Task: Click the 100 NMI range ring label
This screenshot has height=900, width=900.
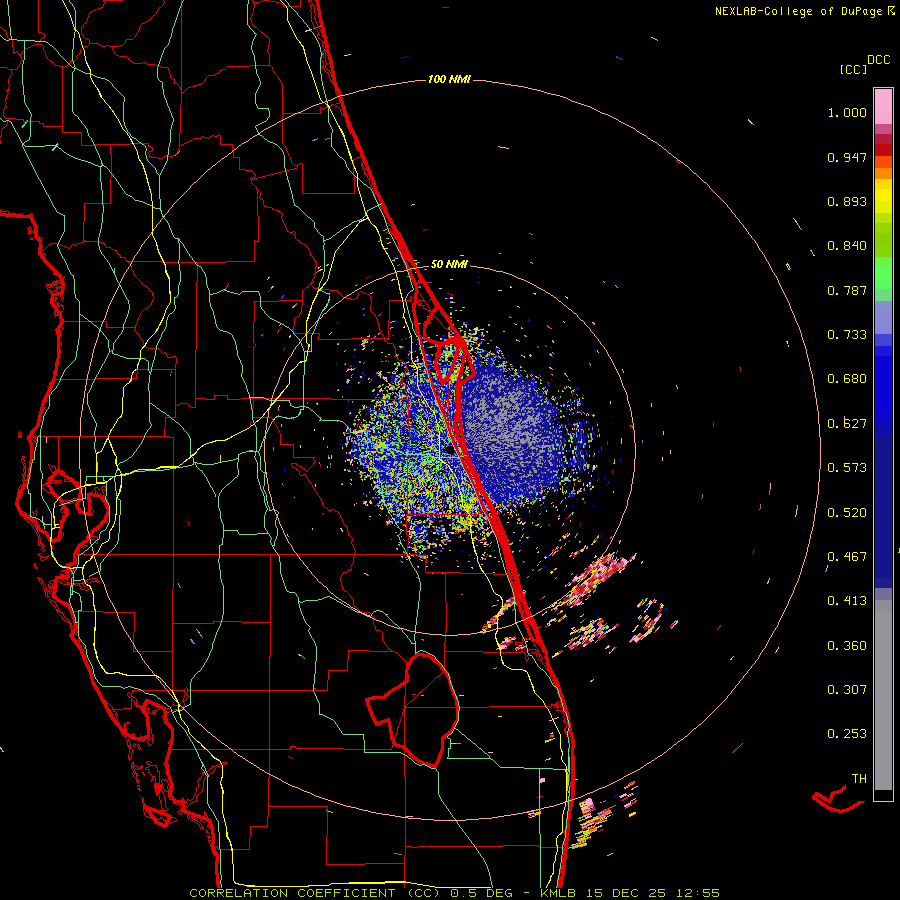Action: (449, 79)
